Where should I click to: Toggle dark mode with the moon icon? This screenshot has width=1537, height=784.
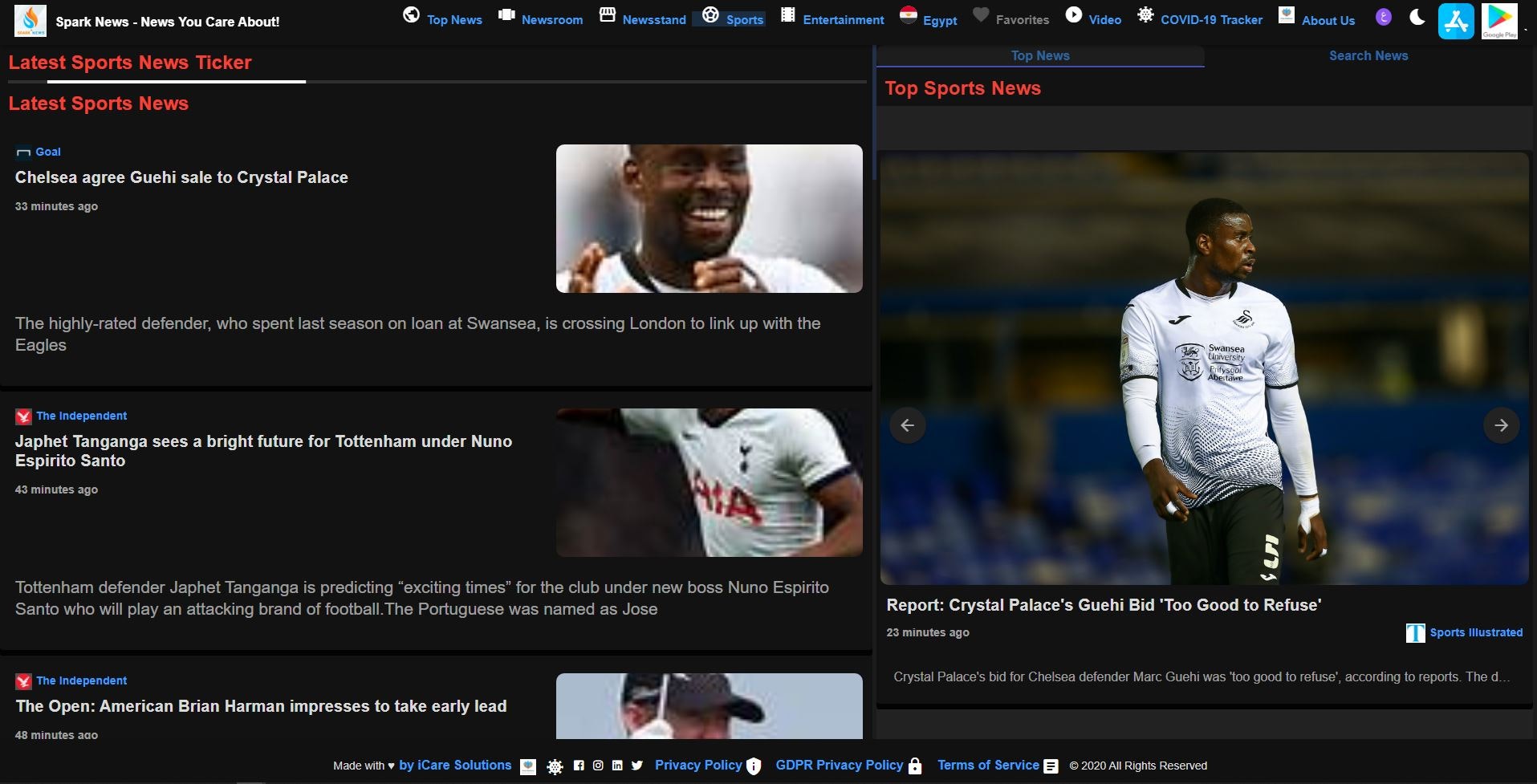[1416, 16]
